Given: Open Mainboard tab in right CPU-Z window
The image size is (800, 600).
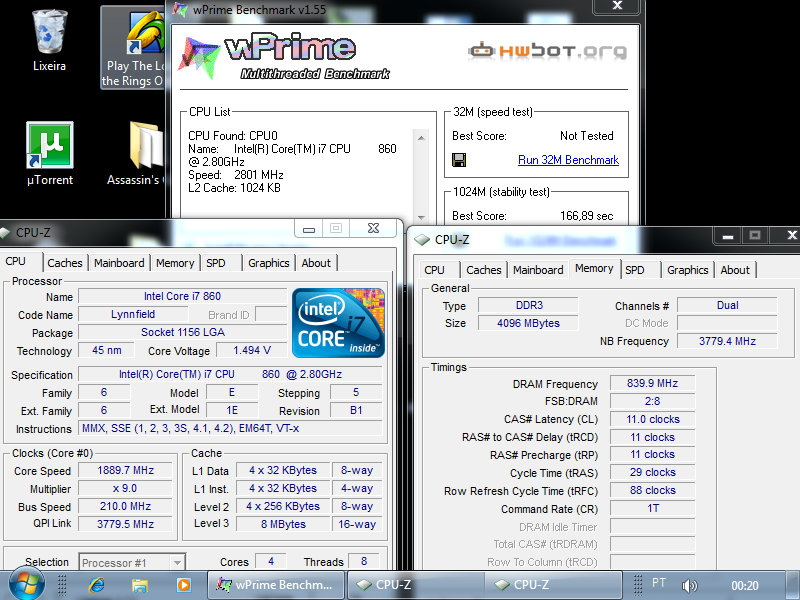Looking at the screenshot, I should pos(538,270).
